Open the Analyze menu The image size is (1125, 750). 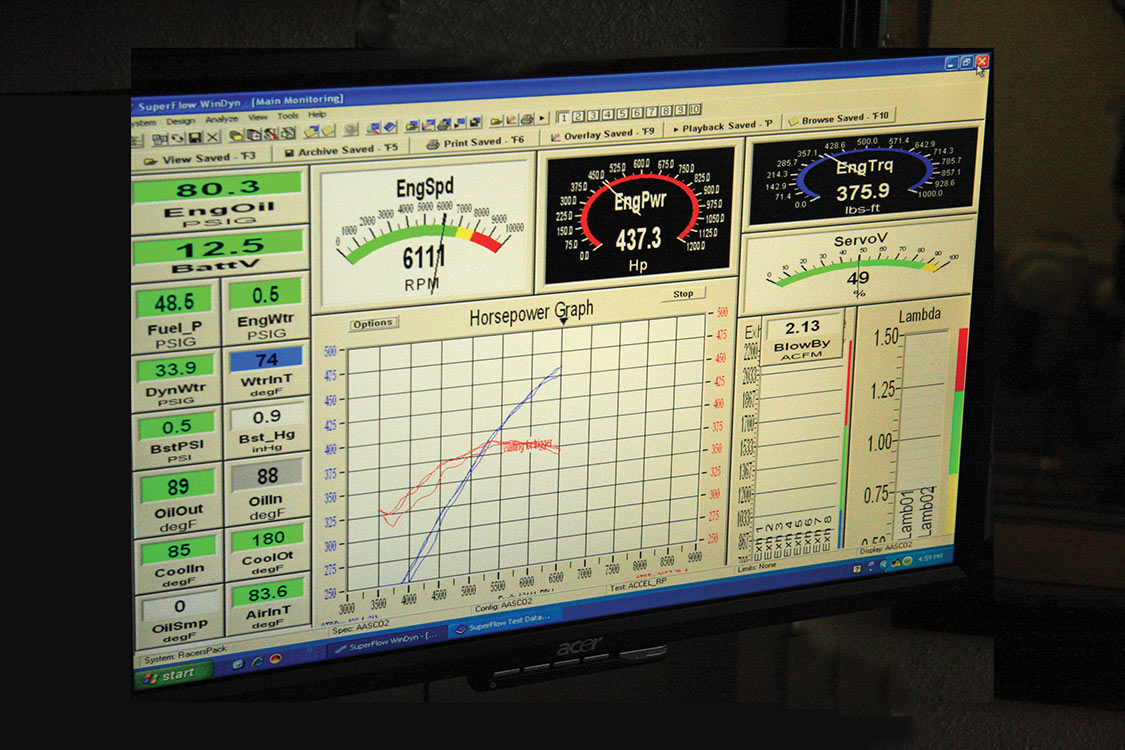coord(222,119)
